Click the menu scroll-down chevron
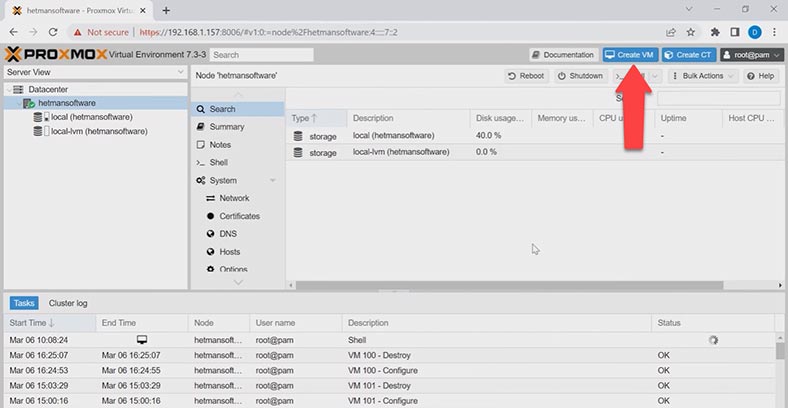Screen dimensions: 788x408 click(238, 282)
